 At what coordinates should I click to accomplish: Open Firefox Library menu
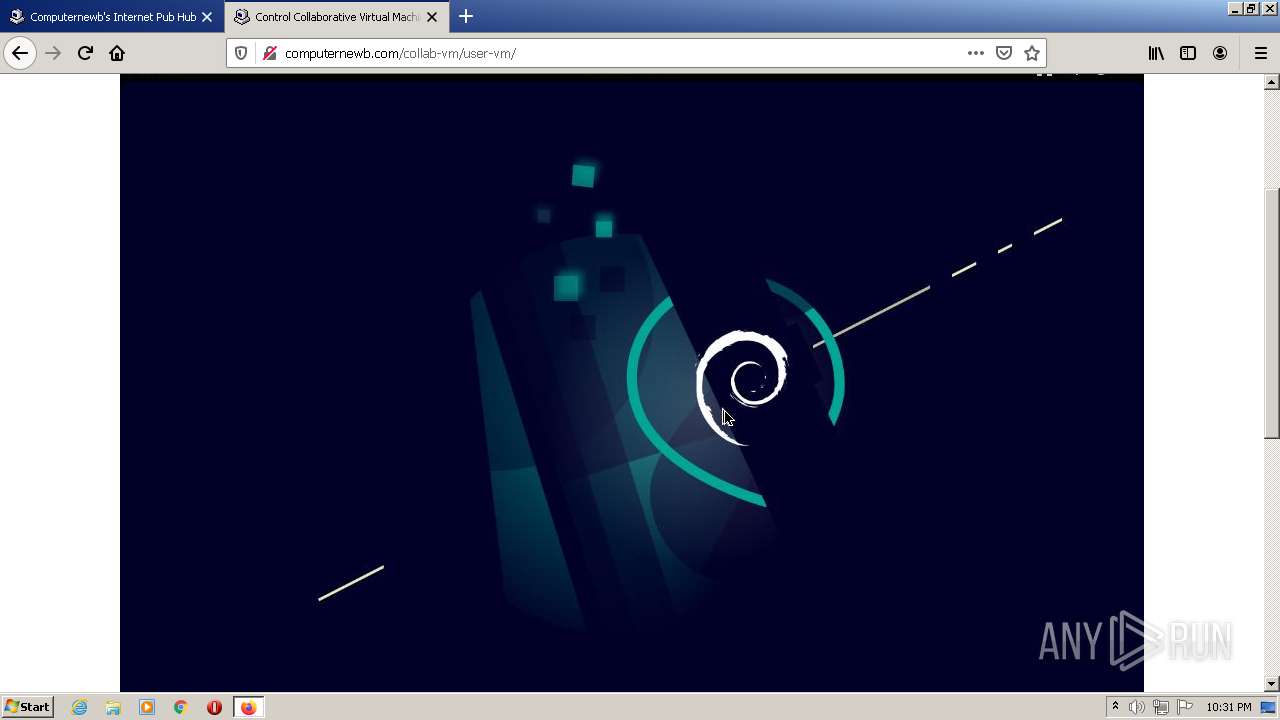[x=1156, y=53]
